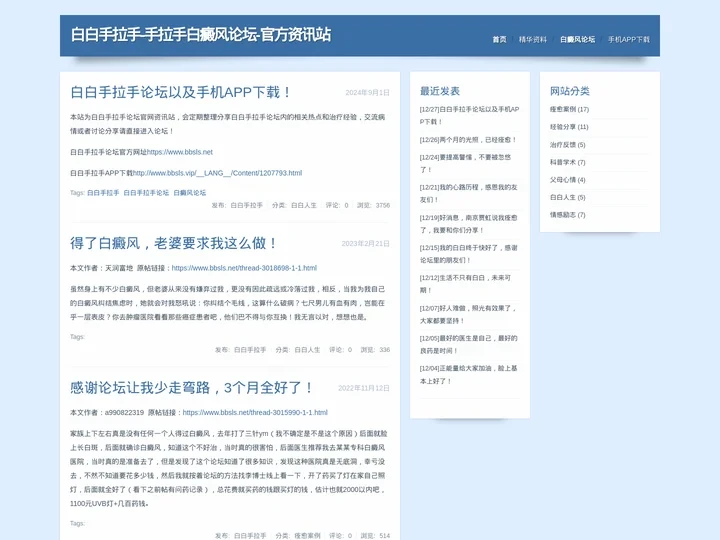Image resolution: width=720 pixels, height=540 pixels.
Task: Open recent post [12/12]生活不只有白白
Action: point(465,284)
